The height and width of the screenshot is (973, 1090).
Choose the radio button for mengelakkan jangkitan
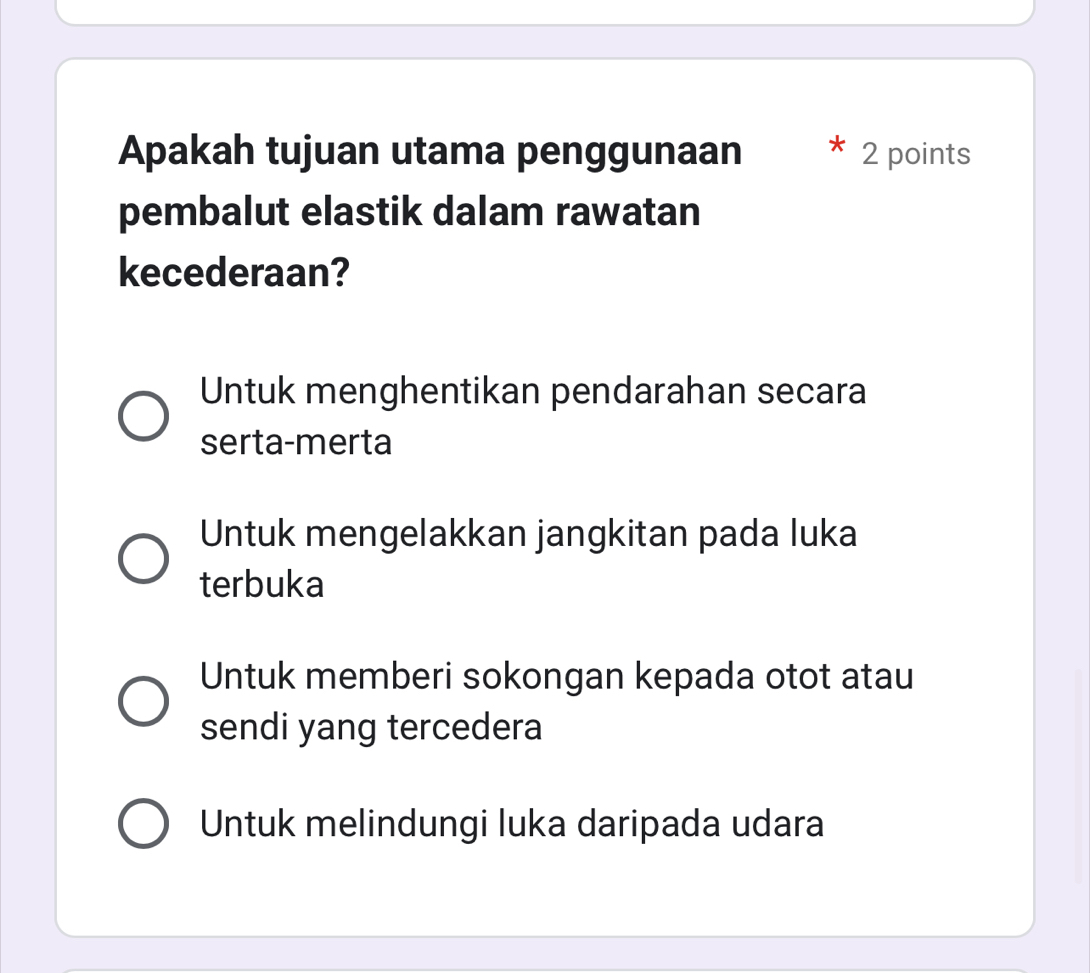(x=144, y=559)
